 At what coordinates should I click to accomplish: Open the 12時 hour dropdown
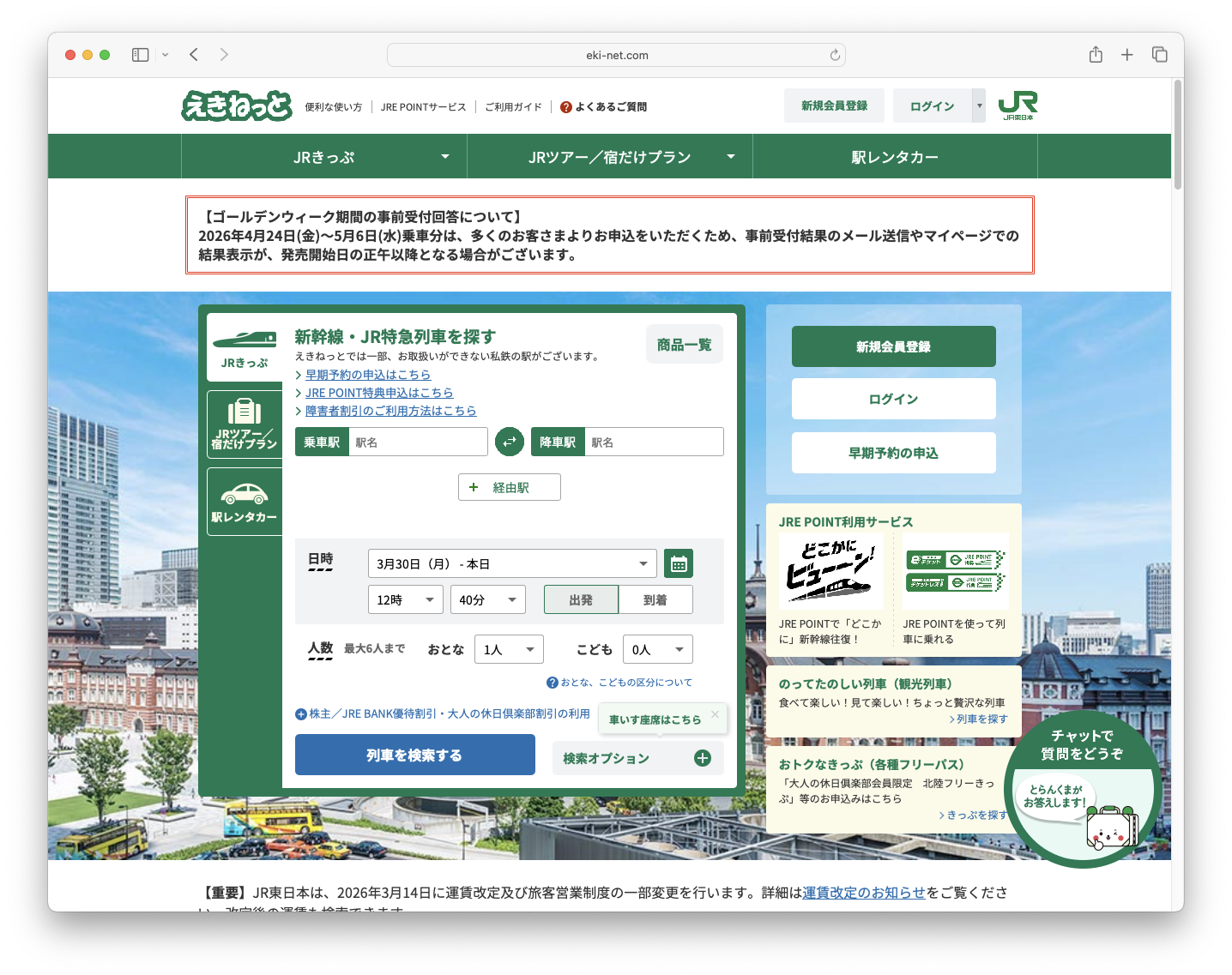tap(405, 599)
